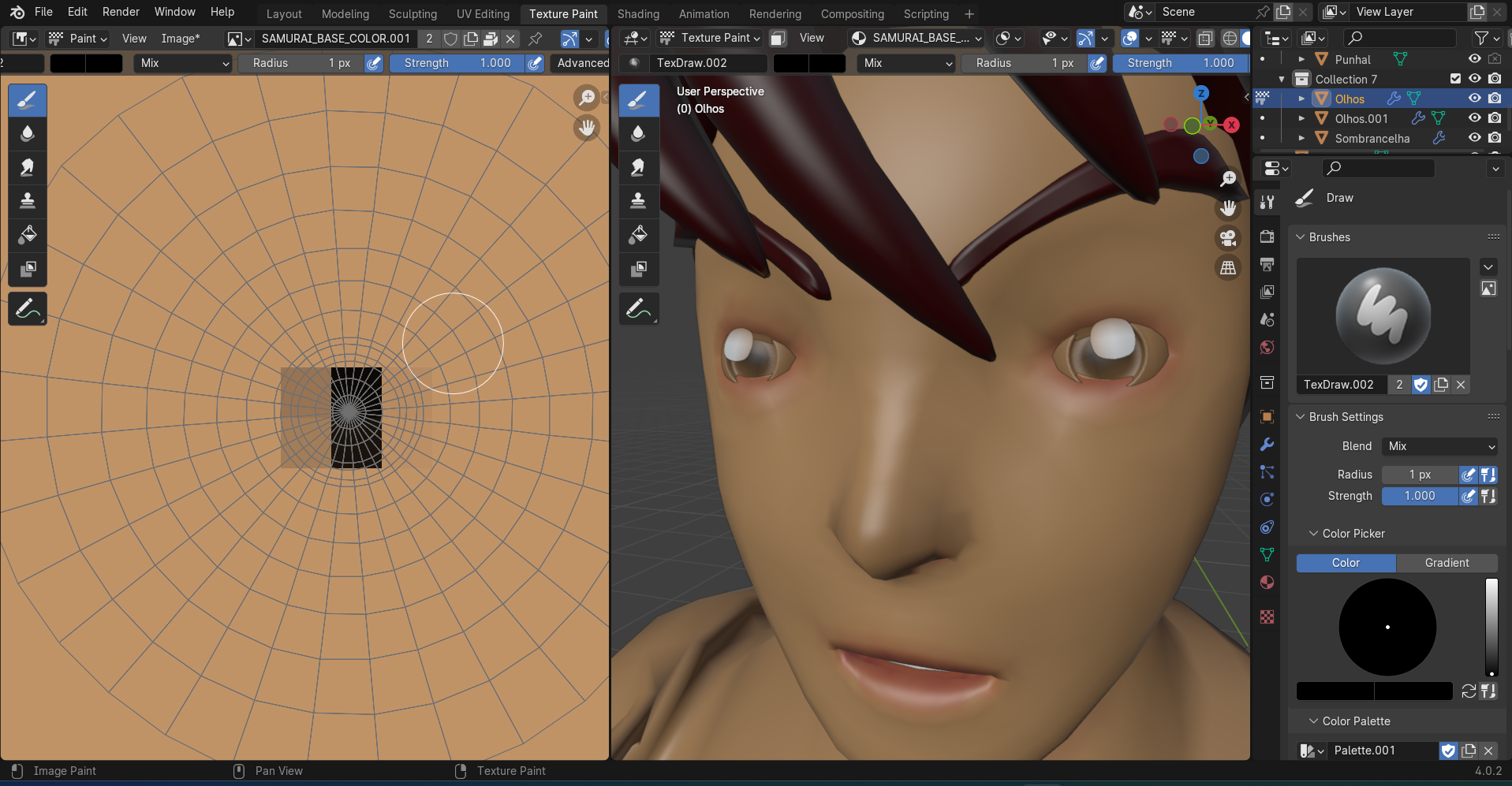Switch viewport to orthographic grid view
The image size is (1512, 786).
[1228, 268]
